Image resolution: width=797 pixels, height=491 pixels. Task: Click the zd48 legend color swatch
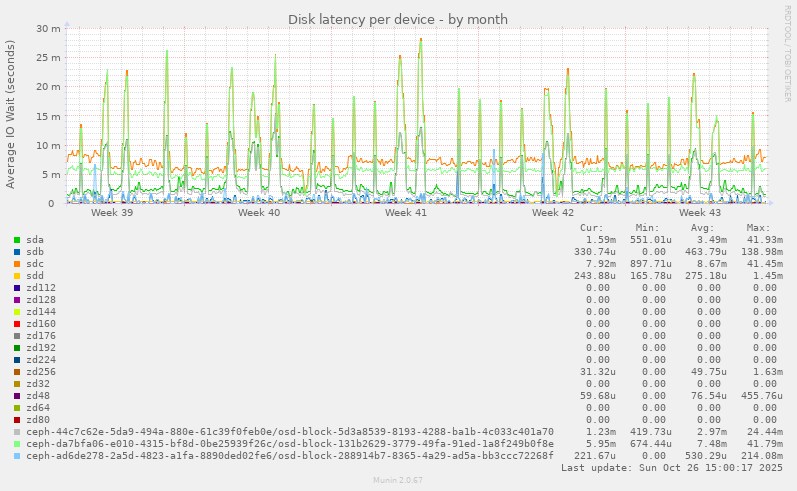click(x=17, y=396)
